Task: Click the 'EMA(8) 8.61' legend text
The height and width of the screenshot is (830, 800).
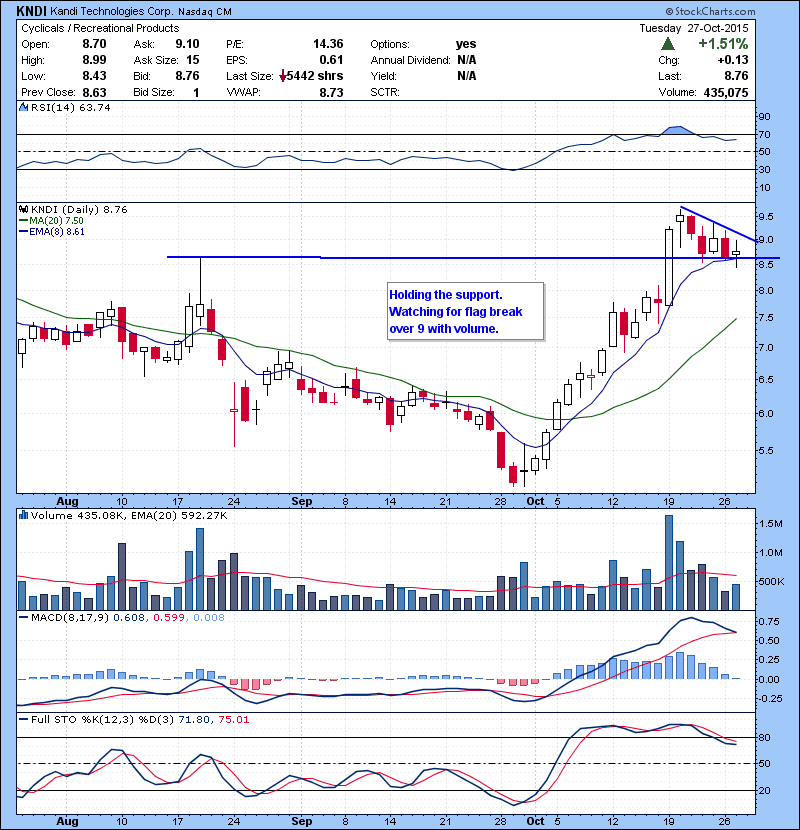Action: [57, 232]
